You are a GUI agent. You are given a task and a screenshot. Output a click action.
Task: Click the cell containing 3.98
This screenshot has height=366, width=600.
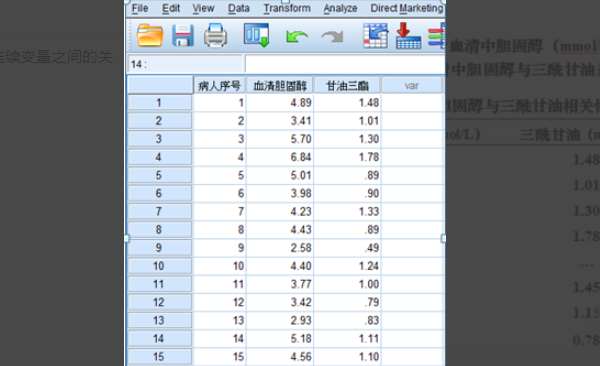[280, 193]
